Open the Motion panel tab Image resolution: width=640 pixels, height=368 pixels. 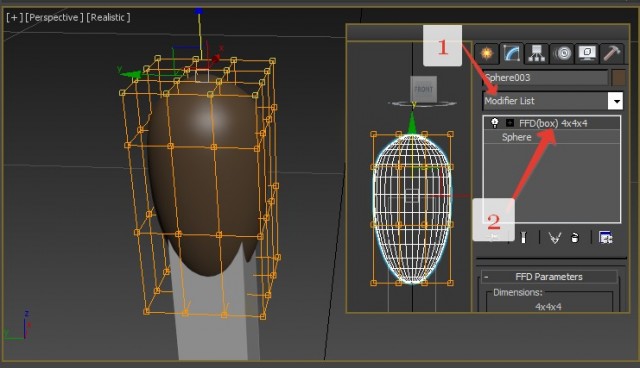coord(562,53)
